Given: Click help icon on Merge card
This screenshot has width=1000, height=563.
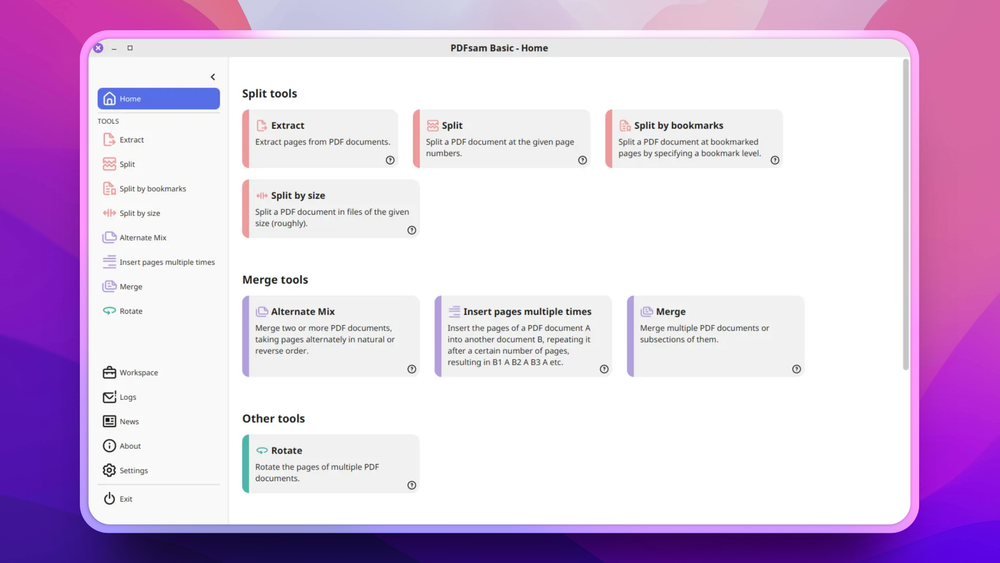Looking at the screenshot, I should click(x=797, y=369).
